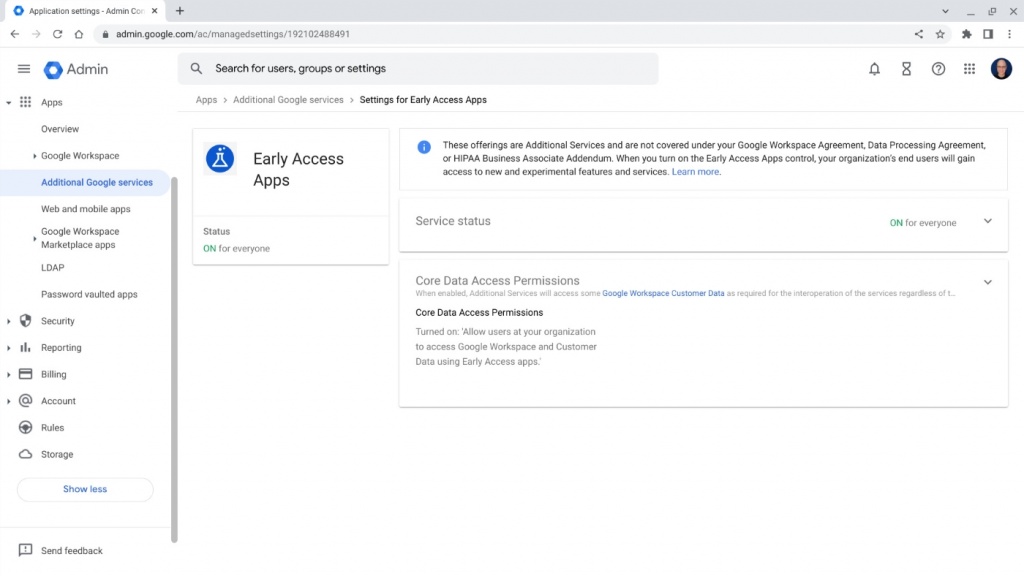Focus the search users, groups or settings field
Image resolution: width=1024 pixels, height=576 pixels.
418,69
